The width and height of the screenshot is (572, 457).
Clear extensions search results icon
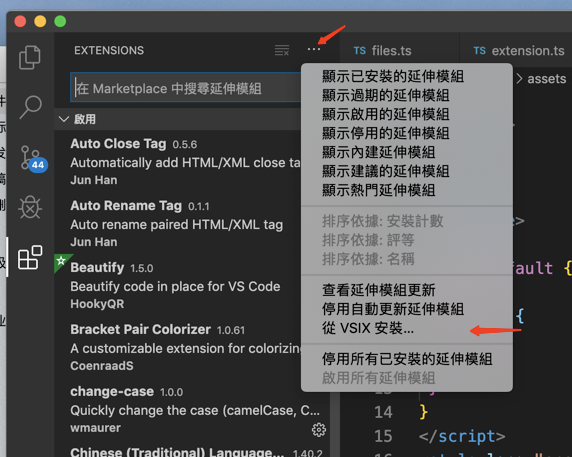[282, 50]
